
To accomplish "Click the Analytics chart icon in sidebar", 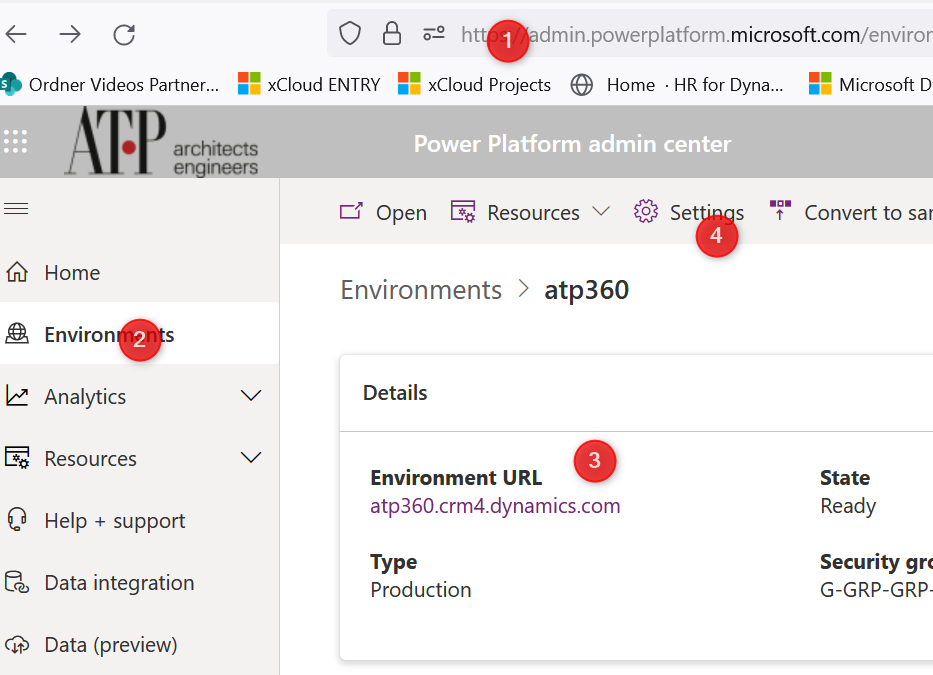I will coord(17,396).
